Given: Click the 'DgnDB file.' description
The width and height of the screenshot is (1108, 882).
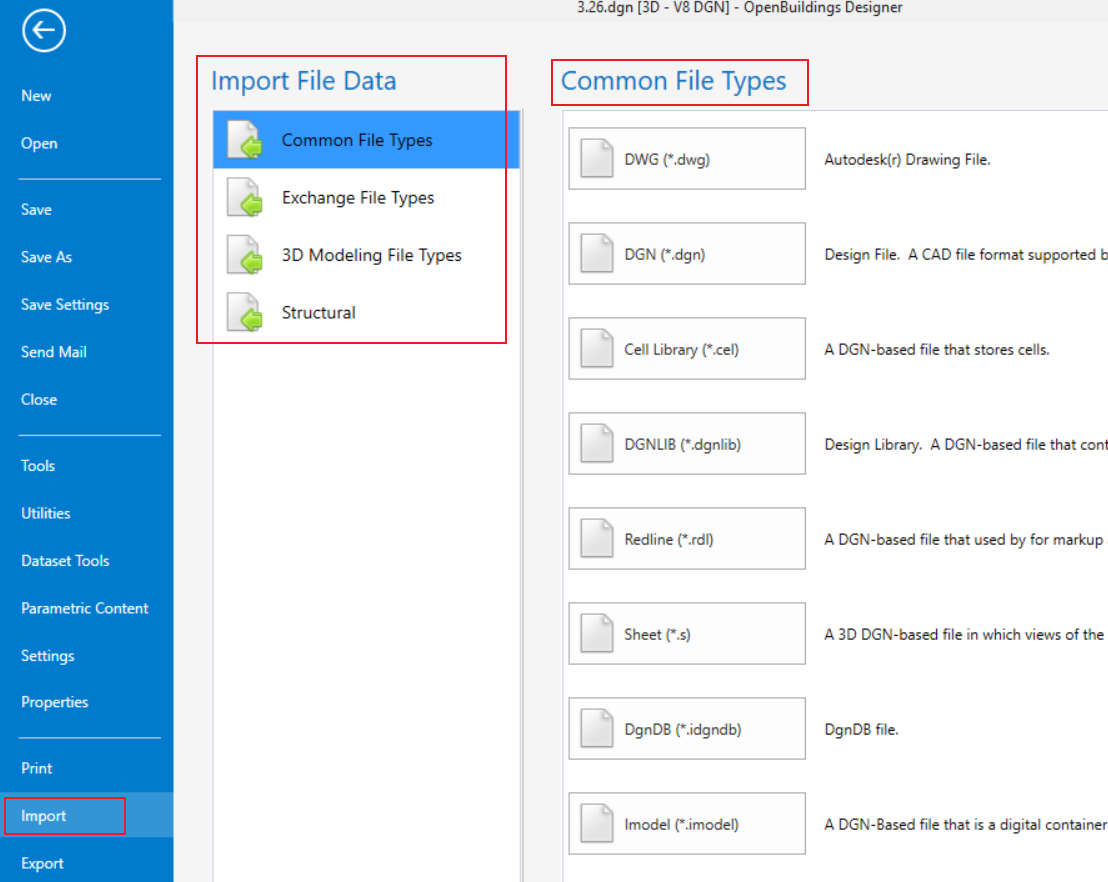Looking at the screenshot, I should 861,729.
